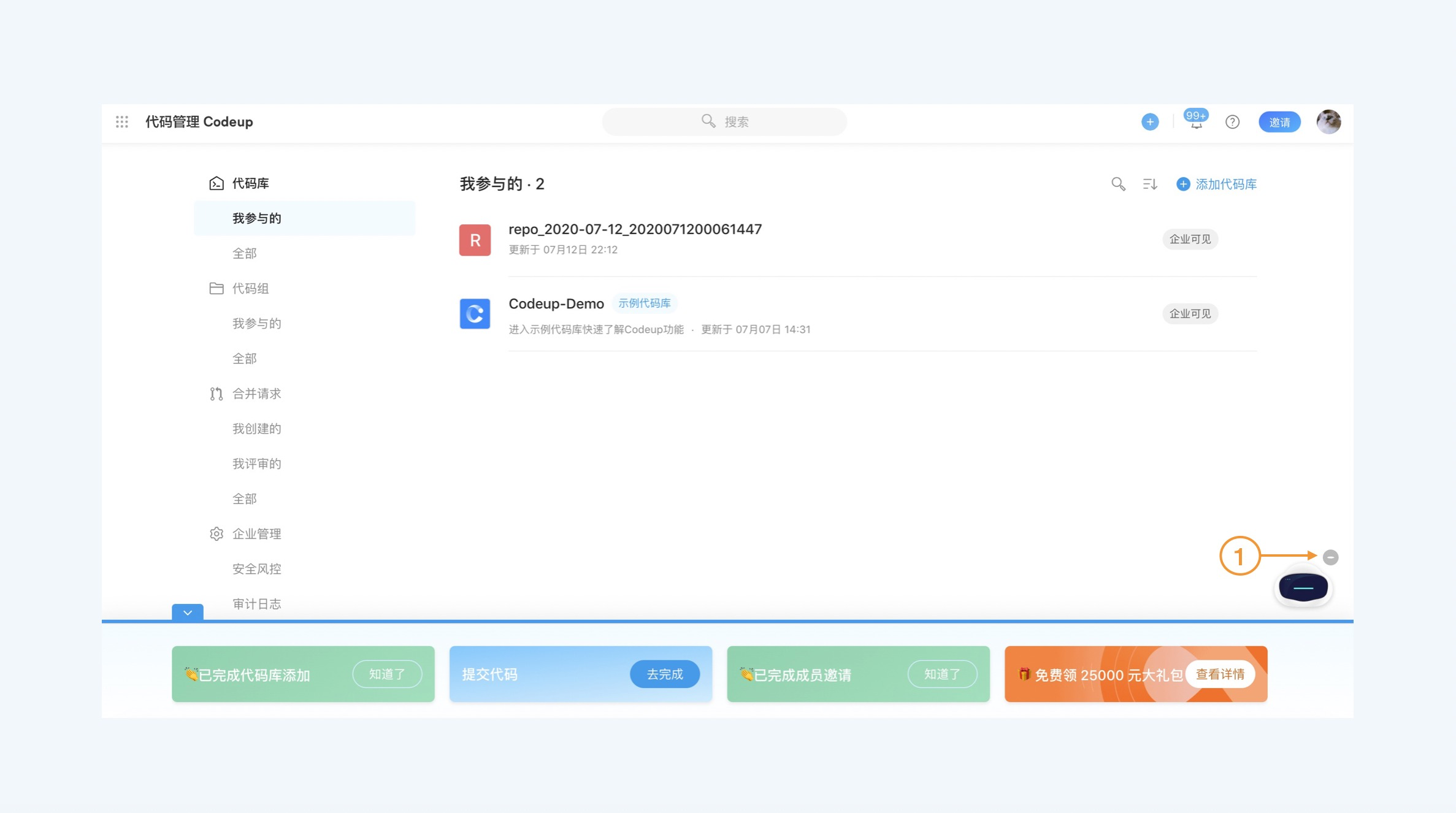1456x813 pixels.
Task: Open 安全风控 settings
Action: click(256, 569)
